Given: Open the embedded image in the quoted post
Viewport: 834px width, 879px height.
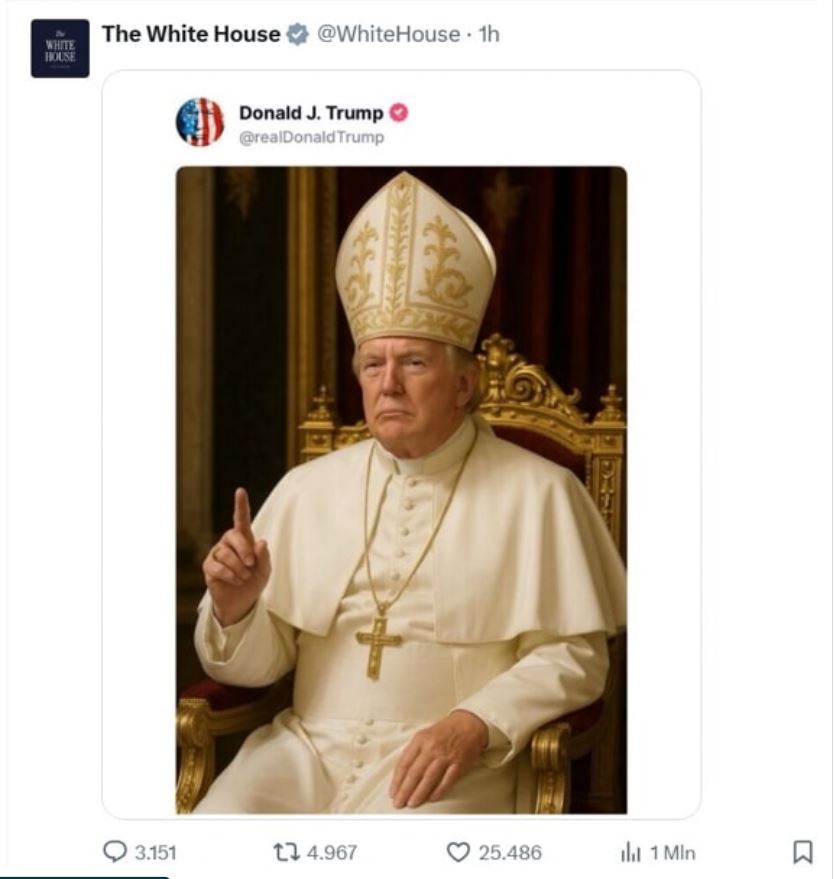Looking at the screenshot, I should click(401, 490).
